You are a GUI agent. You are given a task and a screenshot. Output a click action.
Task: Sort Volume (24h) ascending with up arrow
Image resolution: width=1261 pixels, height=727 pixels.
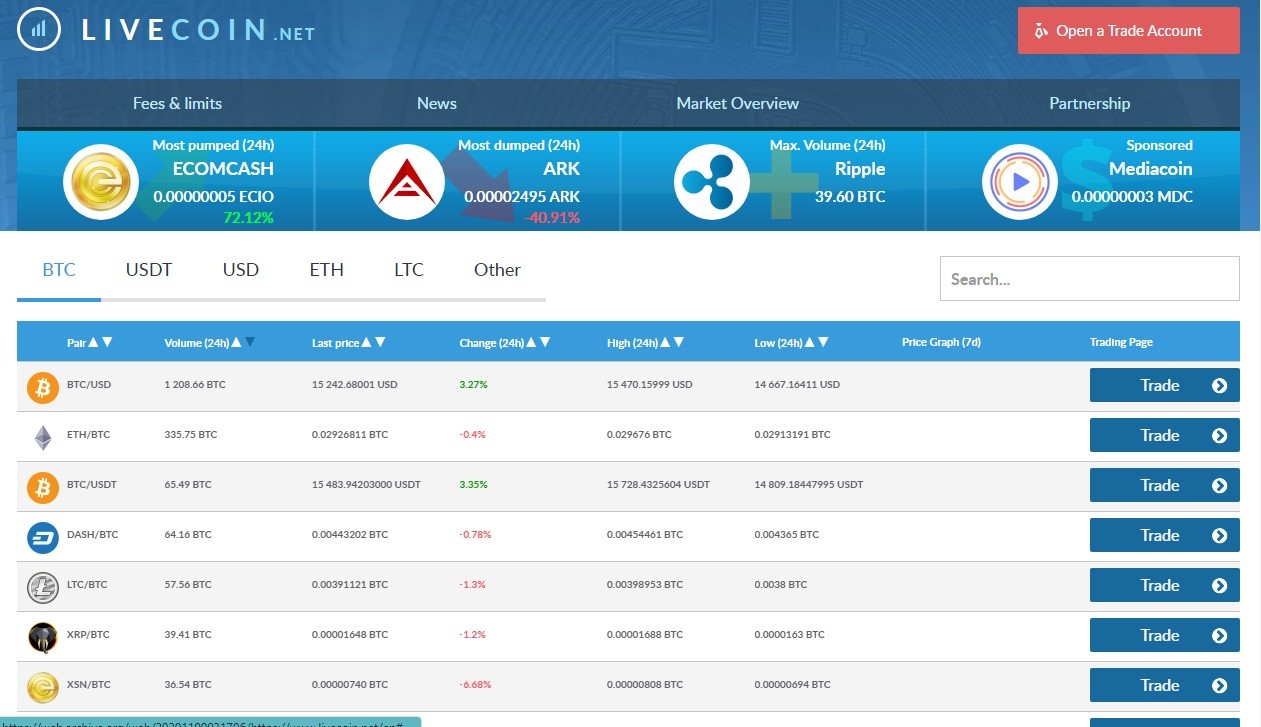point(236,342)
